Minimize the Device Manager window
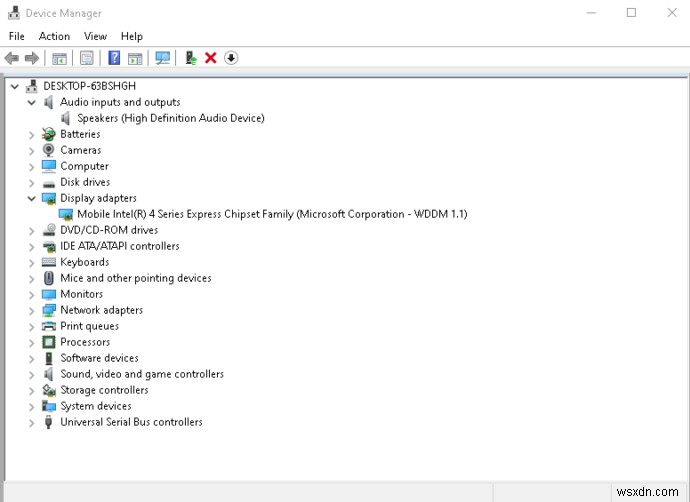This screenshot has height=502, width=690. [591, 13]
